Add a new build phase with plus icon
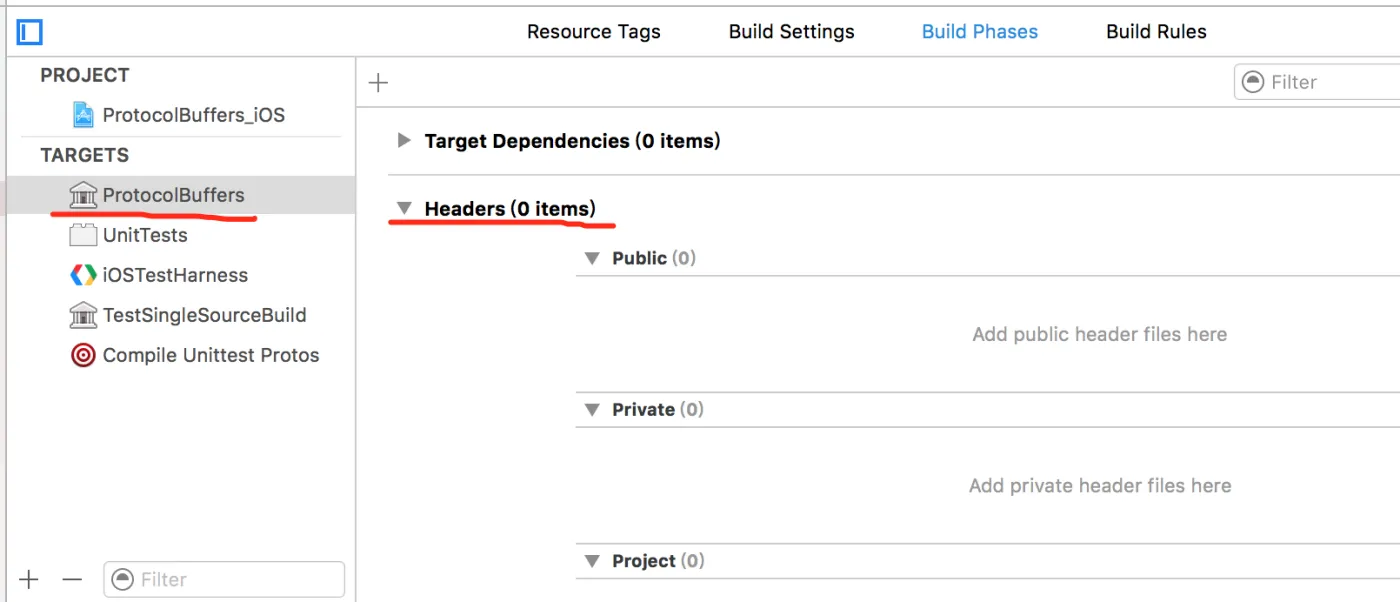Image resolution: width=1400 pixels, height=602 pixels. (378, 83)
